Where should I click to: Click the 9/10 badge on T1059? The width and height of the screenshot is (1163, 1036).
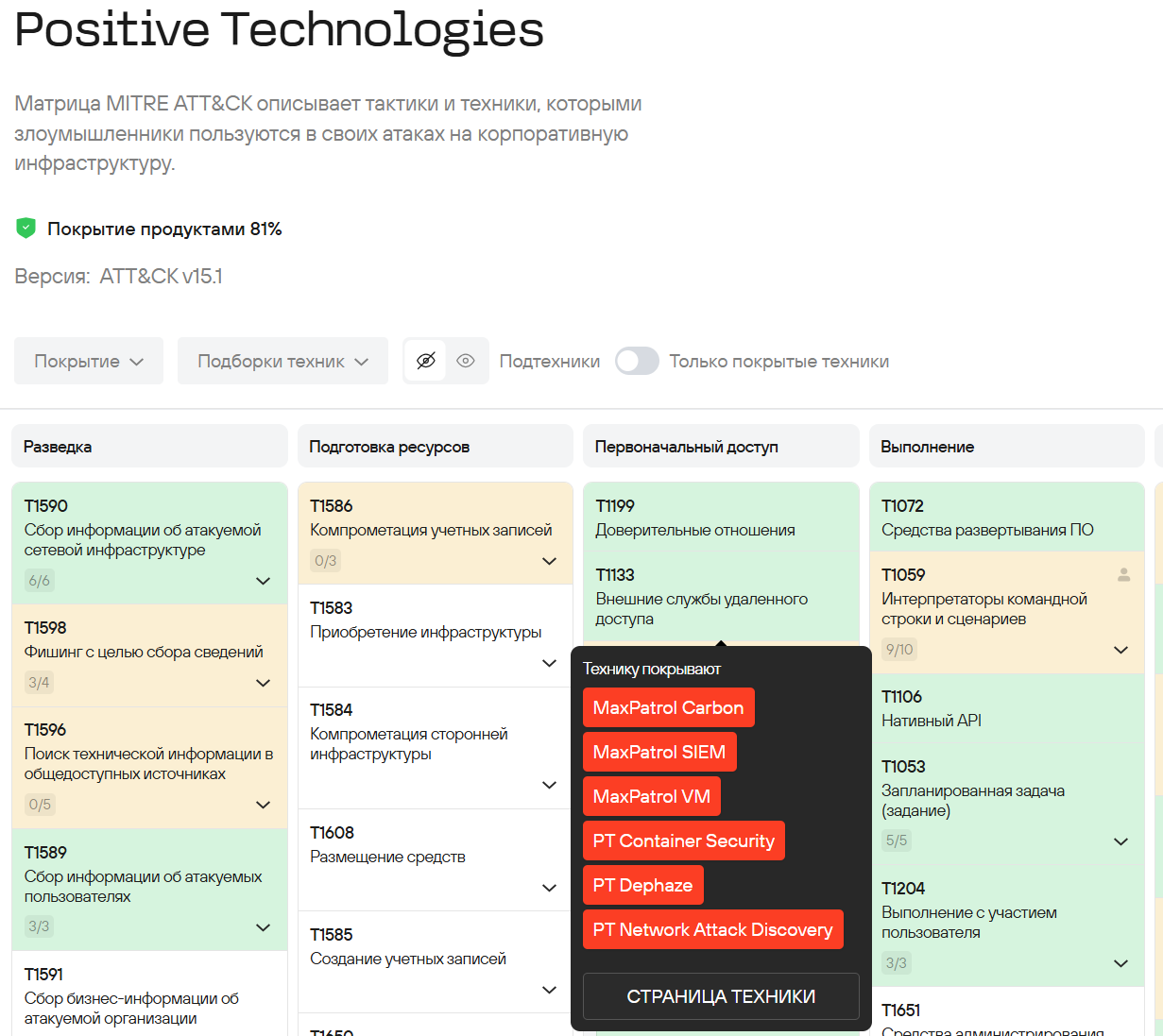coord(899,650)
